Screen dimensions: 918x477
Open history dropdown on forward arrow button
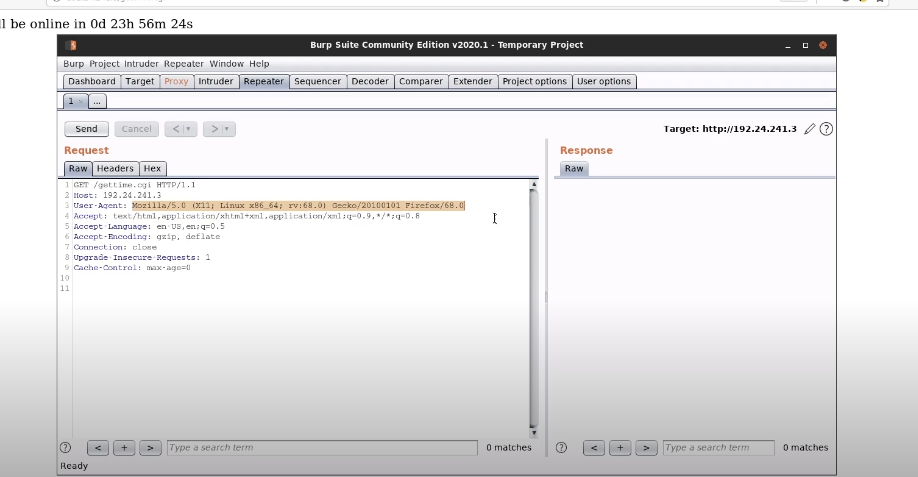point(227,129)
